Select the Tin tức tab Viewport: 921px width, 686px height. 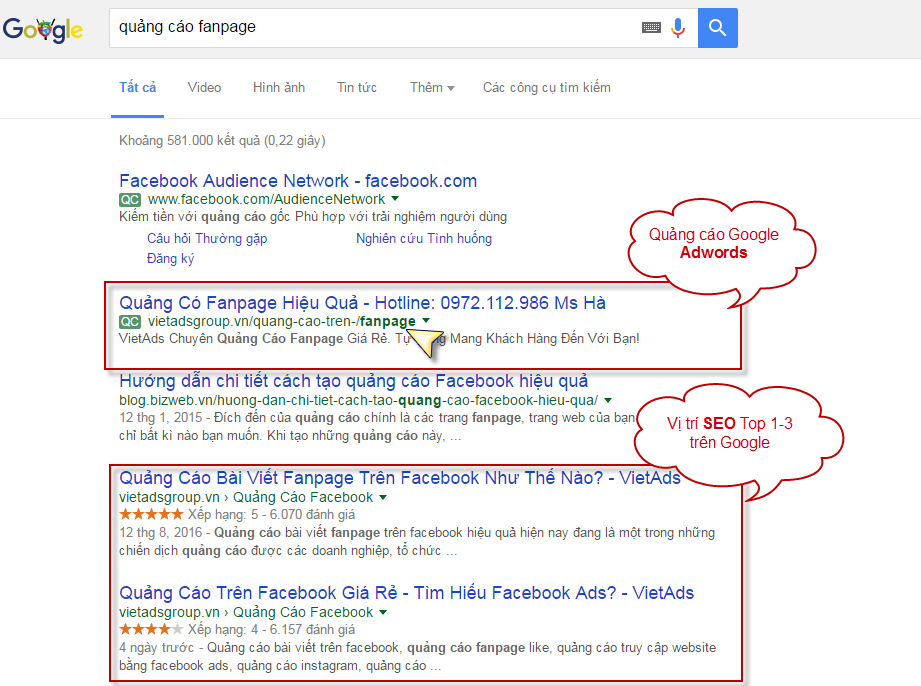(x=357, y=88)
